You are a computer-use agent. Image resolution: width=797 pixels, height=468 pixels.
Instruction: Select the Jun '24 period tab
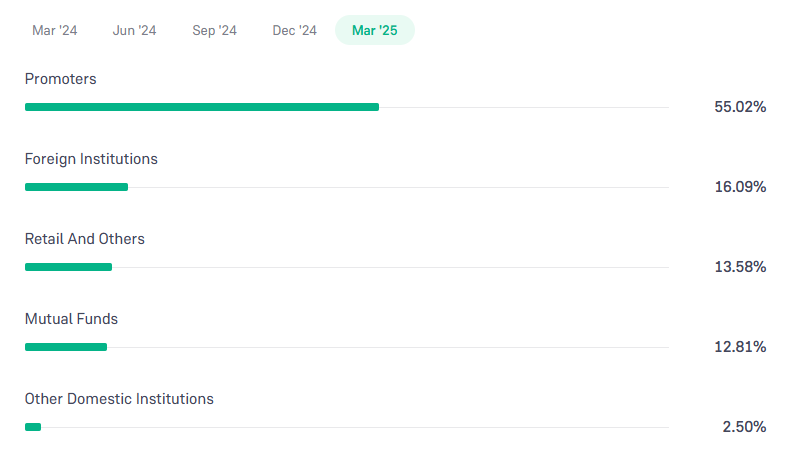point(135,30)
